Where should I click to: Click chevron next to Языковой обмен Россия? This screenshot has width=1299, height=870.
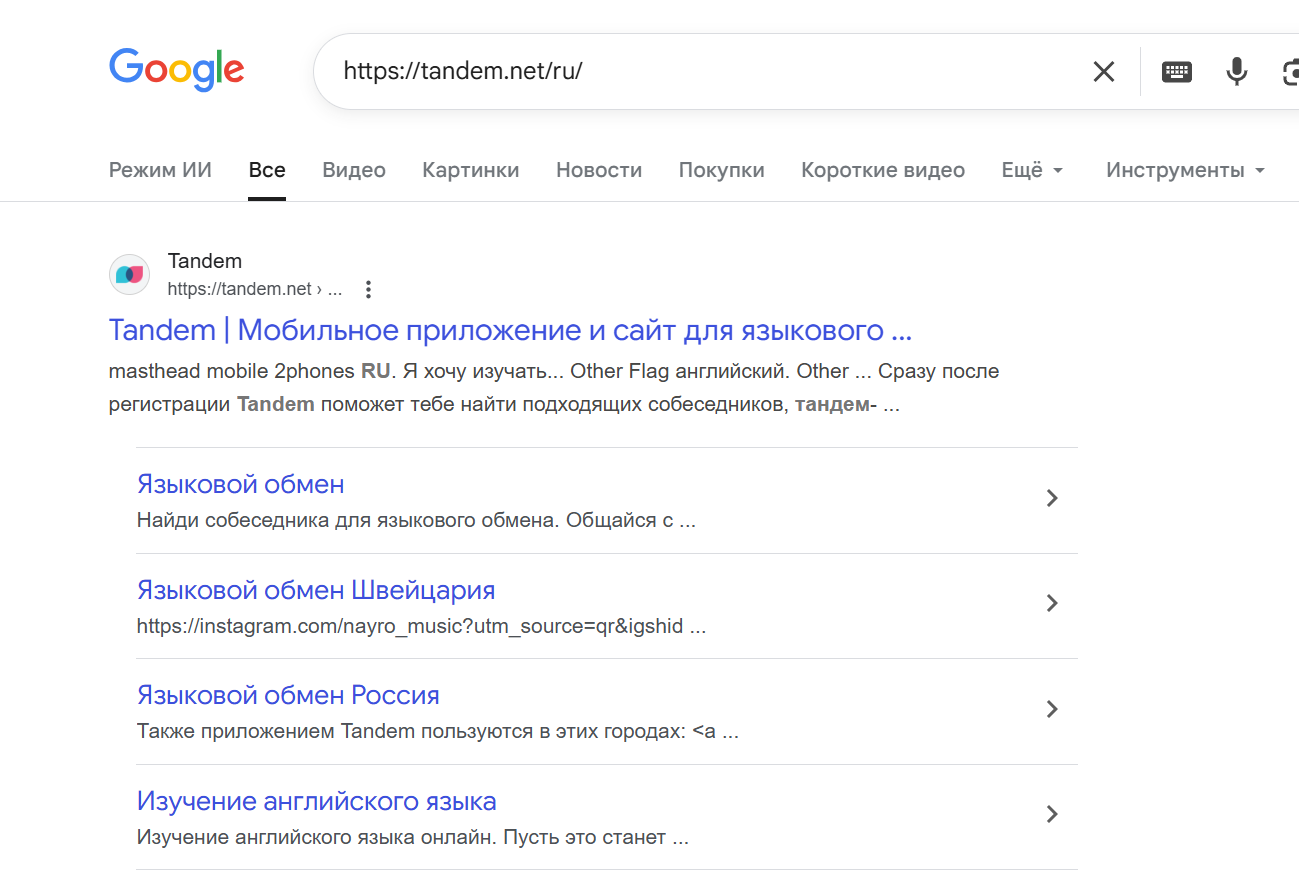1051,709
